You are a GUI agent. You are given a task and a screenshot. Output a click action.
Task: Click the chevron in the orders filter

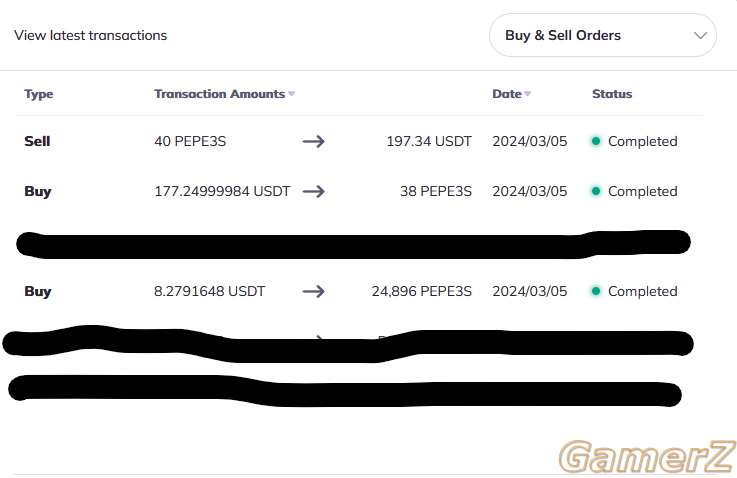tap(700, 36)
